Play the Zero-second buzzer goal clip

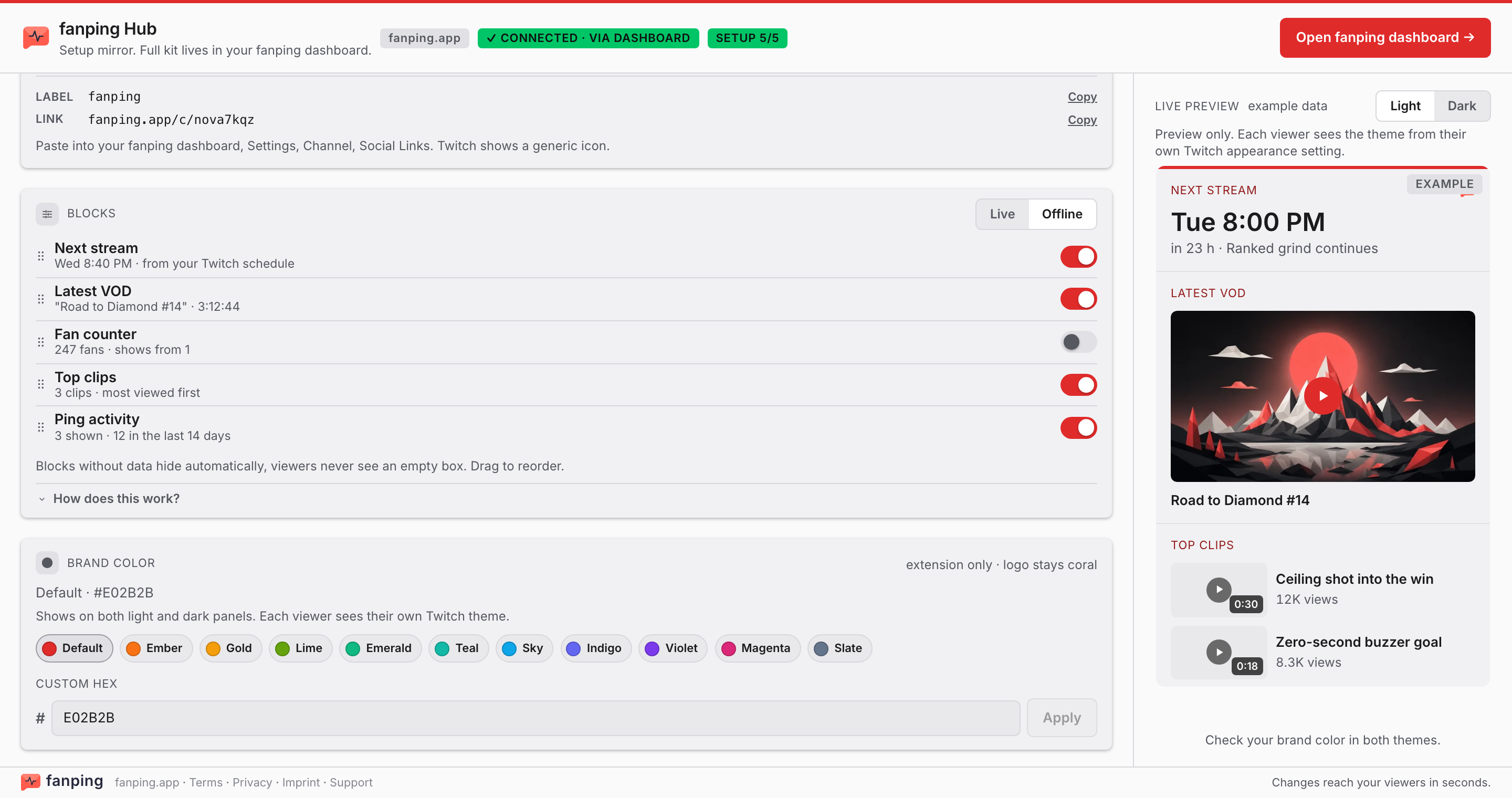(1219, 653)
